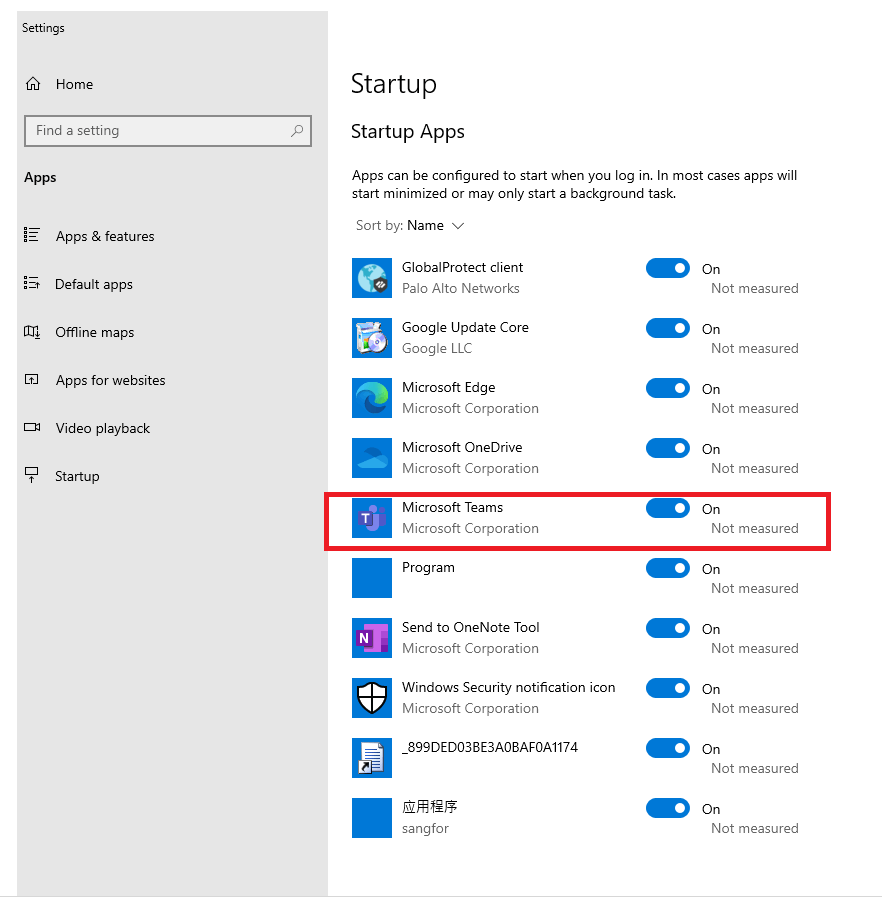Click the Microsoft Teams app name
This screenshot has width=882, height=897.
[x=452, y=507]
